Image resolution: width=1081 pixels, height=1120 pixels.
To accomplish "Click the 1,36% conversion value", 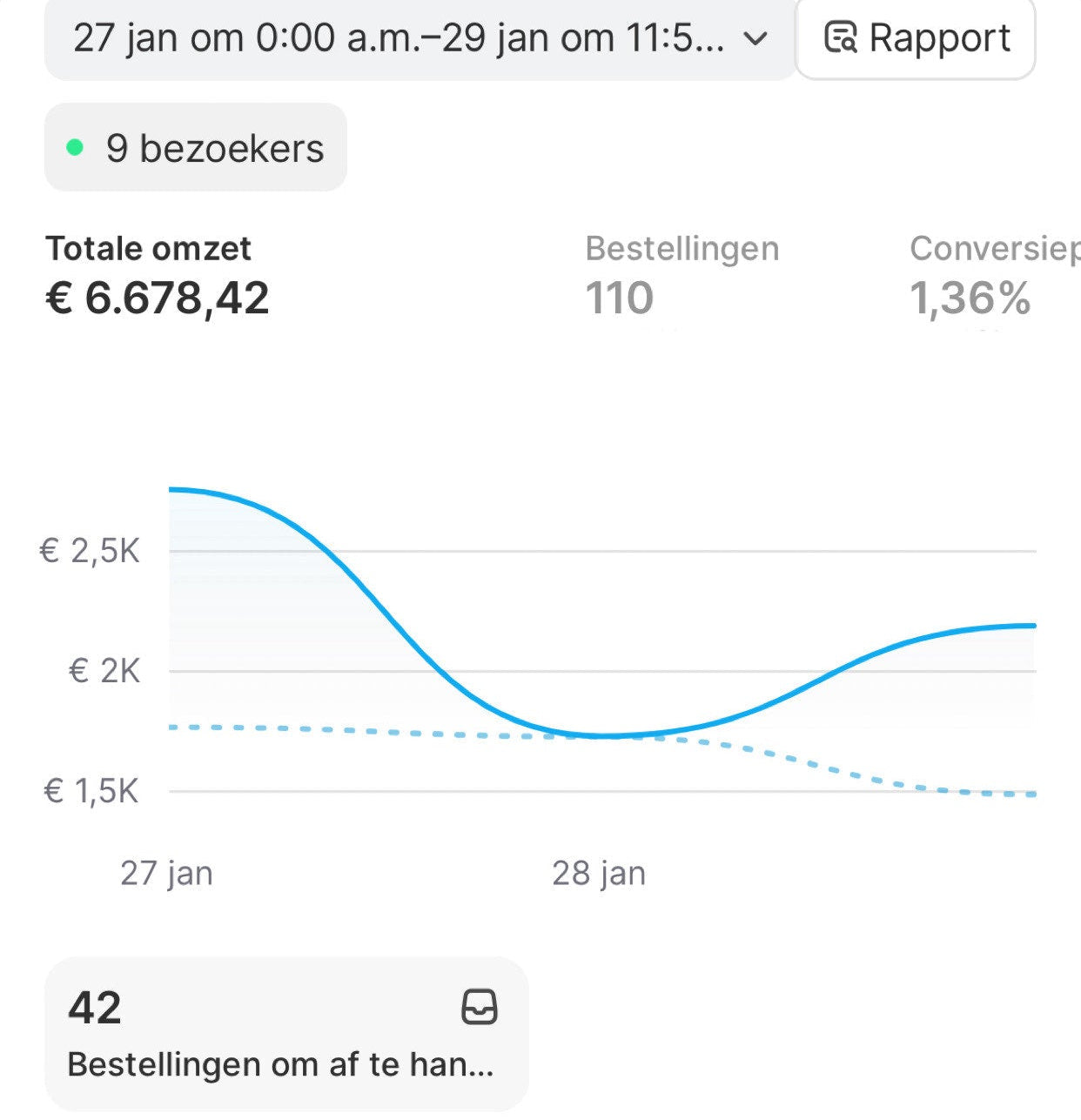I will coord(970,298).
